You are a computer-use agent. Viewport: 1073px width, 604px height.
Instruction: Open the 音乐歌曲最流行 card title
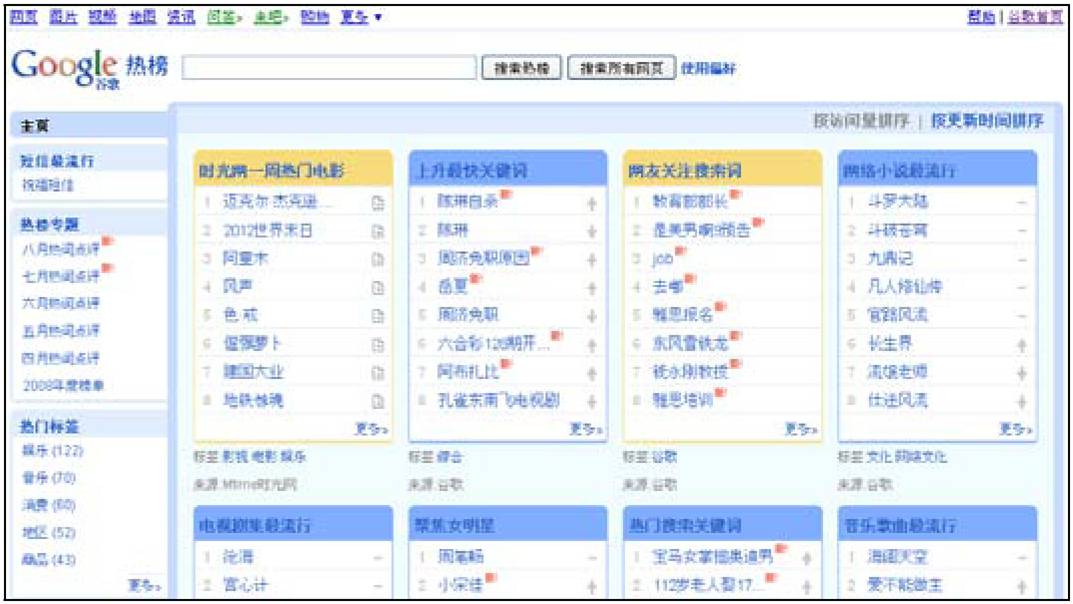901,525
